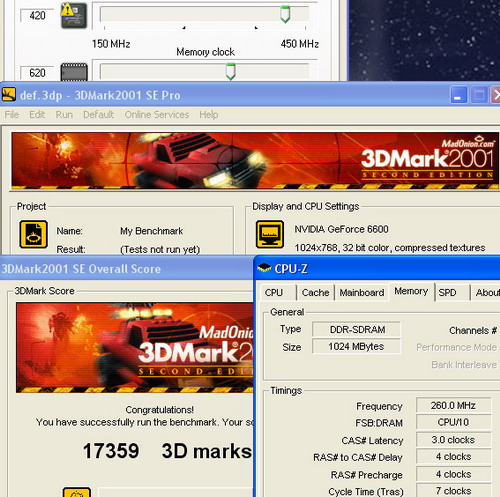The width and height of the screenshot is (500, 497).
Task: Click the memory clock slider handle
Action: tap(231, 72)
